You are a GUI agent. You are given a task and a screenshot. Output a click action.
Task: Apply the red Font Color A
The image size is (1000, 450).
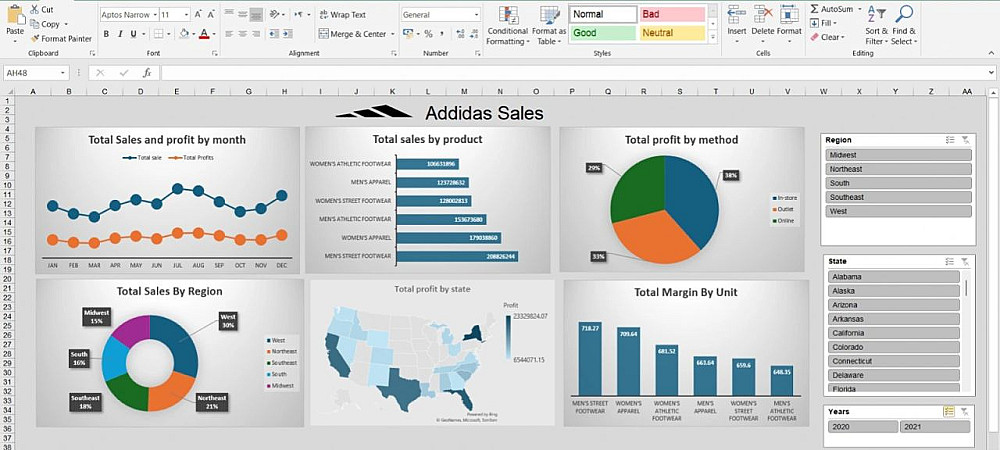[204, 34]
